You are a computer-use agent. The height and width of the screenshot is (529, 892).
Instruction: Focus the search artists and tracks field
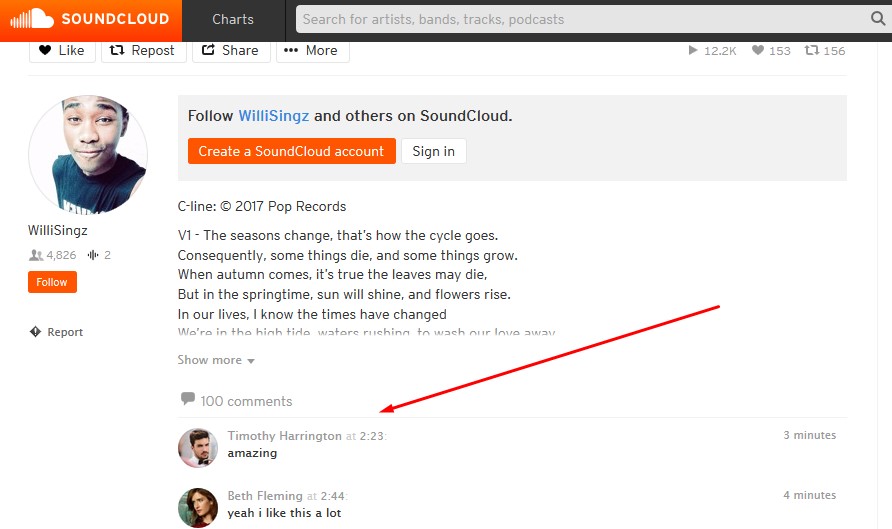[580, 19]
